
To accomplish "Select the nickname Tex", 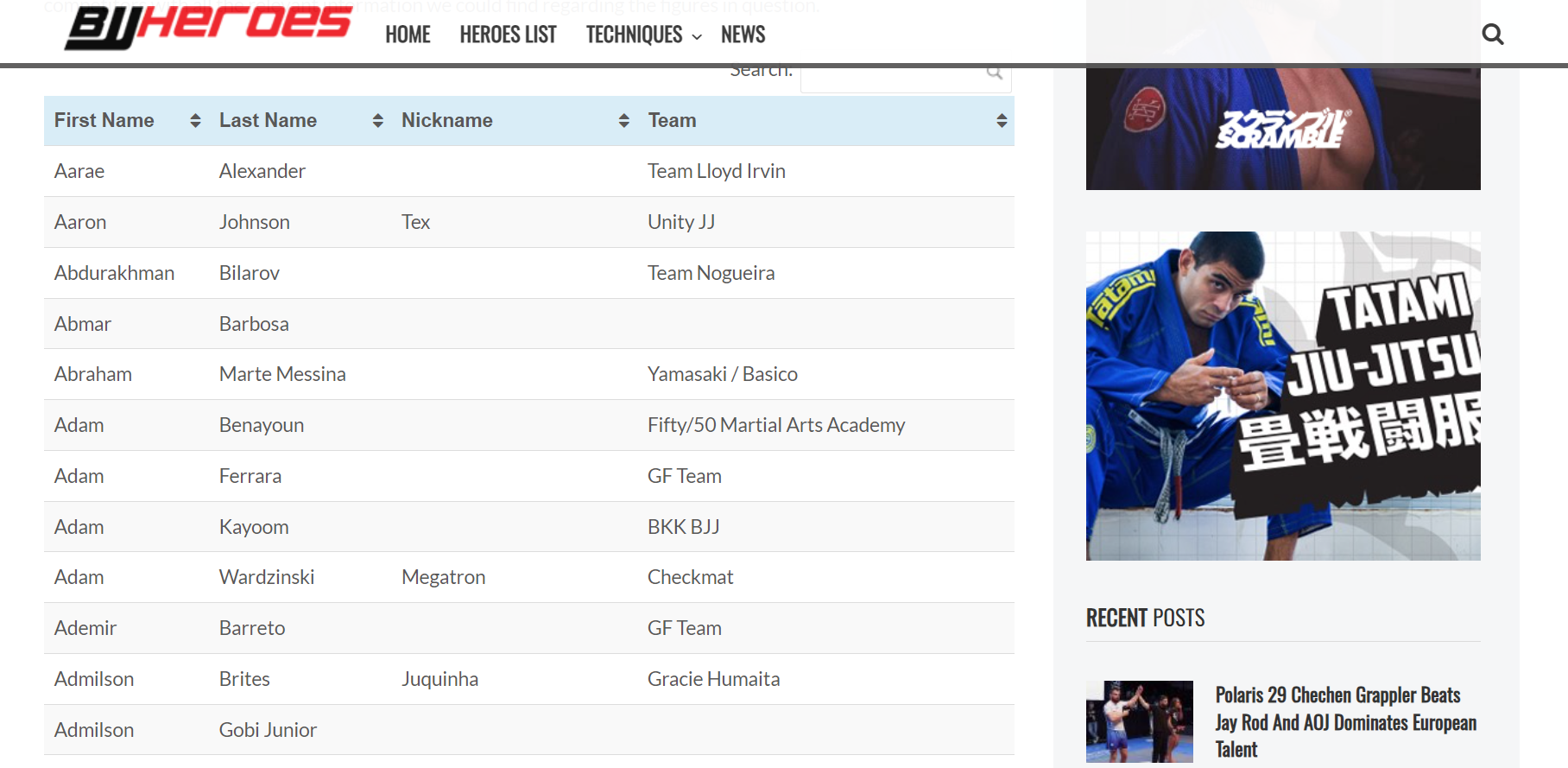I will [x=415, y=222].
